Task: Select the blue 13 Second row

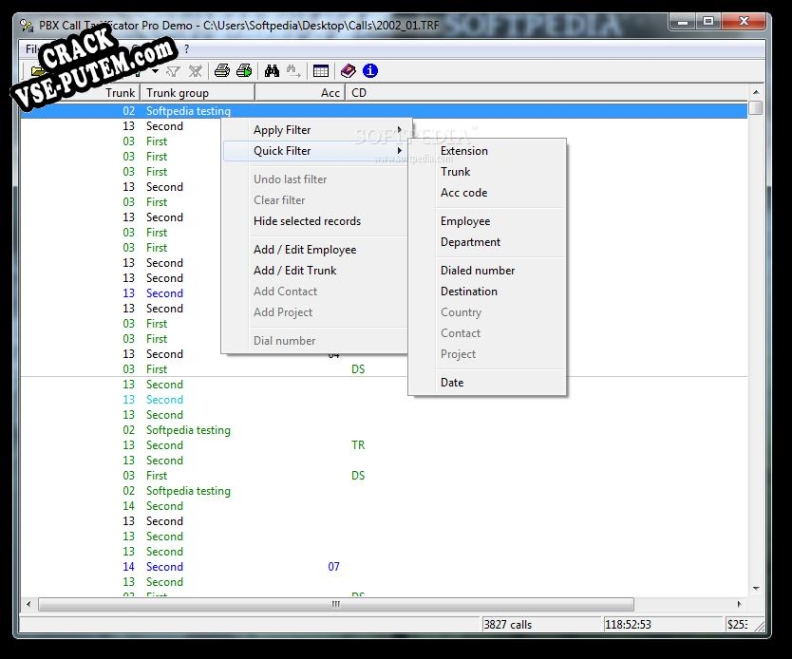Action: tap(384, 293)
